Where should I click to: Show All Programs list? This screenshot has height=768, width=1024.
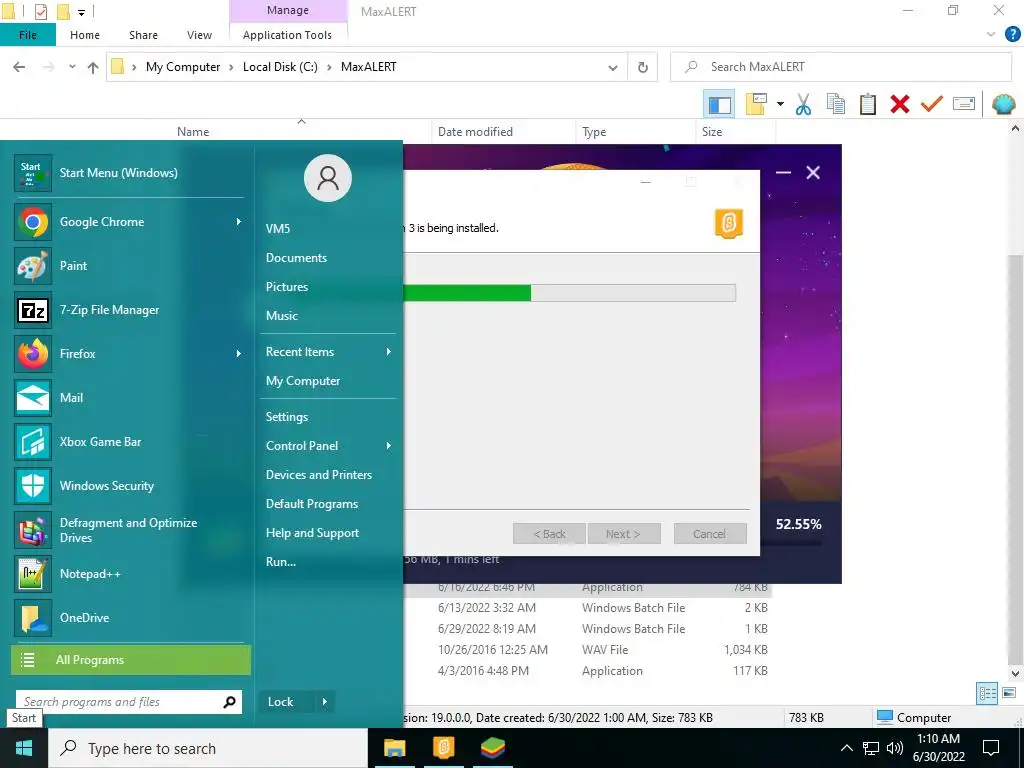point(131,660)
